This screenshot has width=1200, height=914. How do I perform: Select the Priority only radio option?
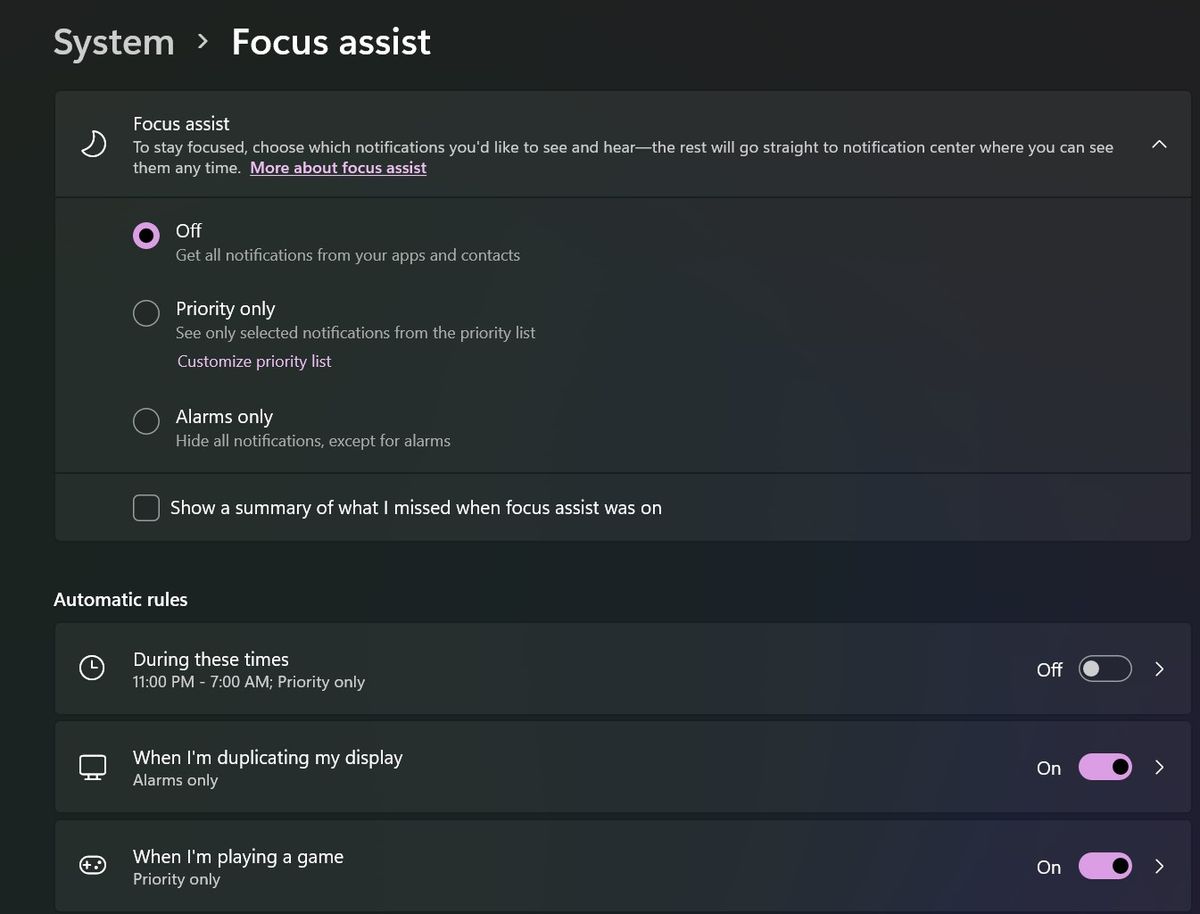pyautogui.click(x=146, y=313)
